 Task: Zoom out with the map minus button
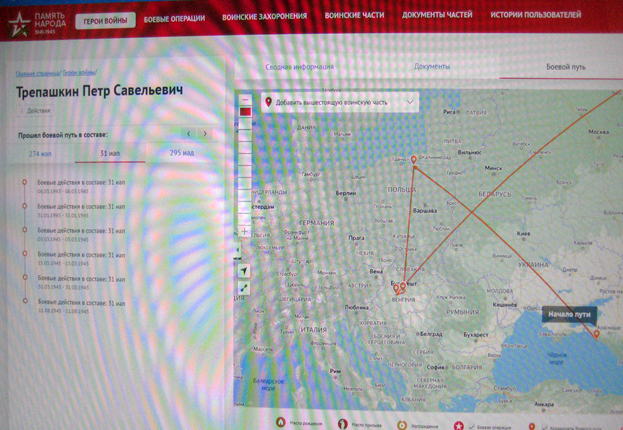[x=244, y=99]
